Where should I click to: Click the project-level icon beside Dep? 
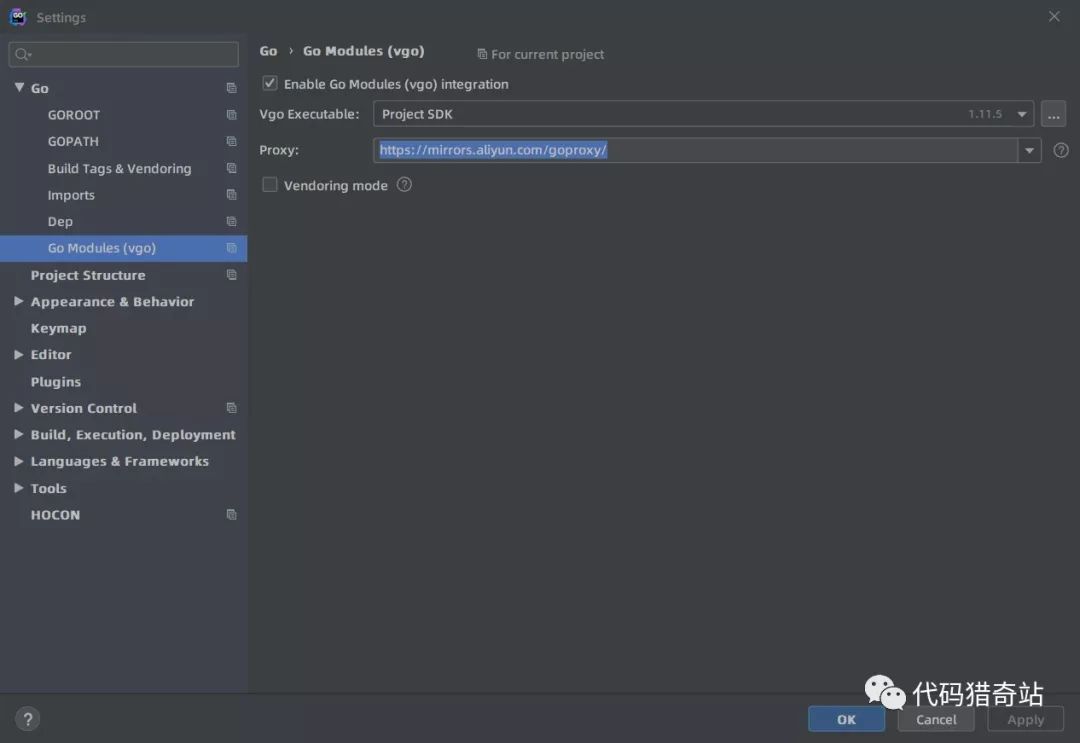coord(231,221)
